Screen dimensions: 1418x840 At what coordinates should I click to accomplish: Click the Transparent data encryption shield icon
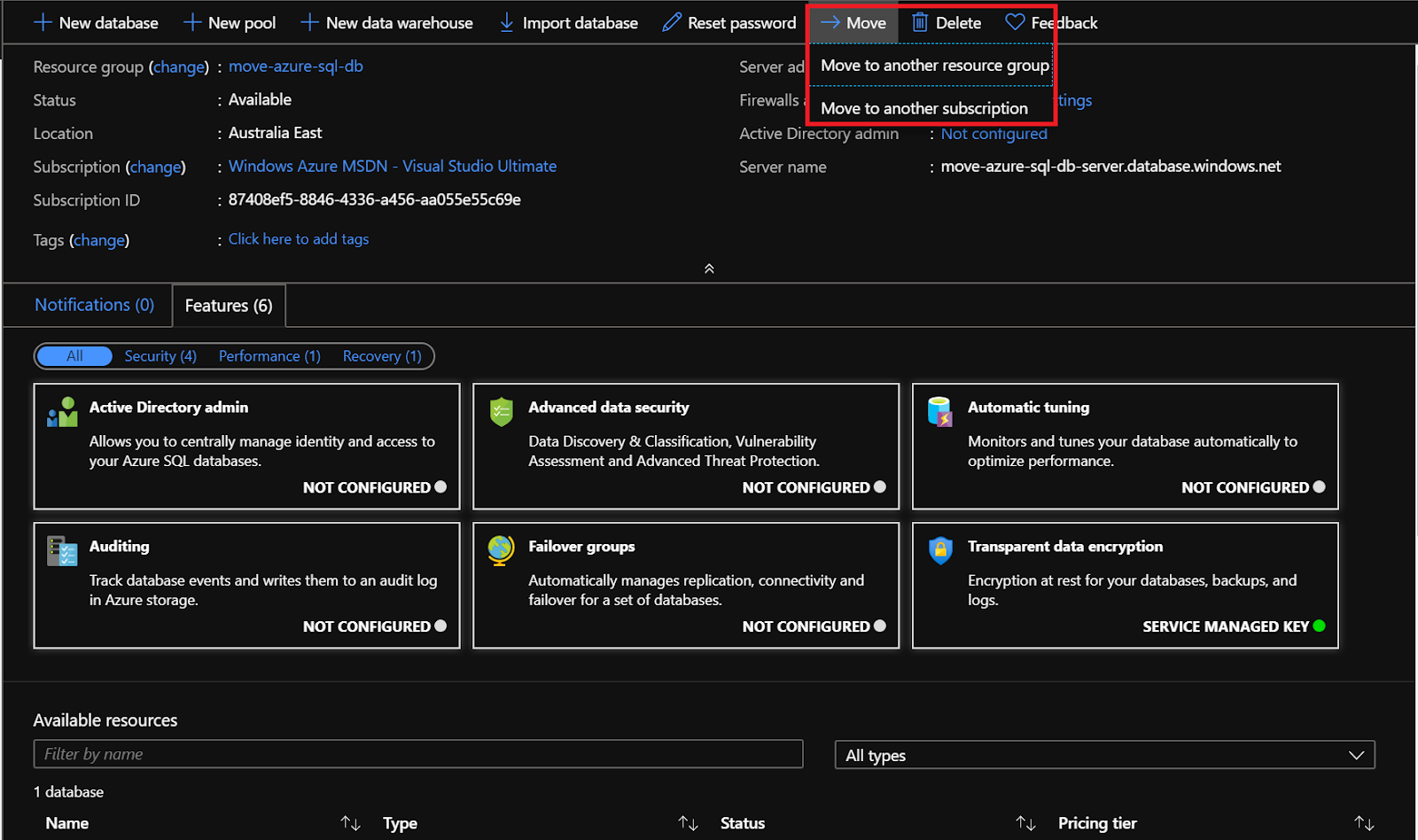click(939, 550)
